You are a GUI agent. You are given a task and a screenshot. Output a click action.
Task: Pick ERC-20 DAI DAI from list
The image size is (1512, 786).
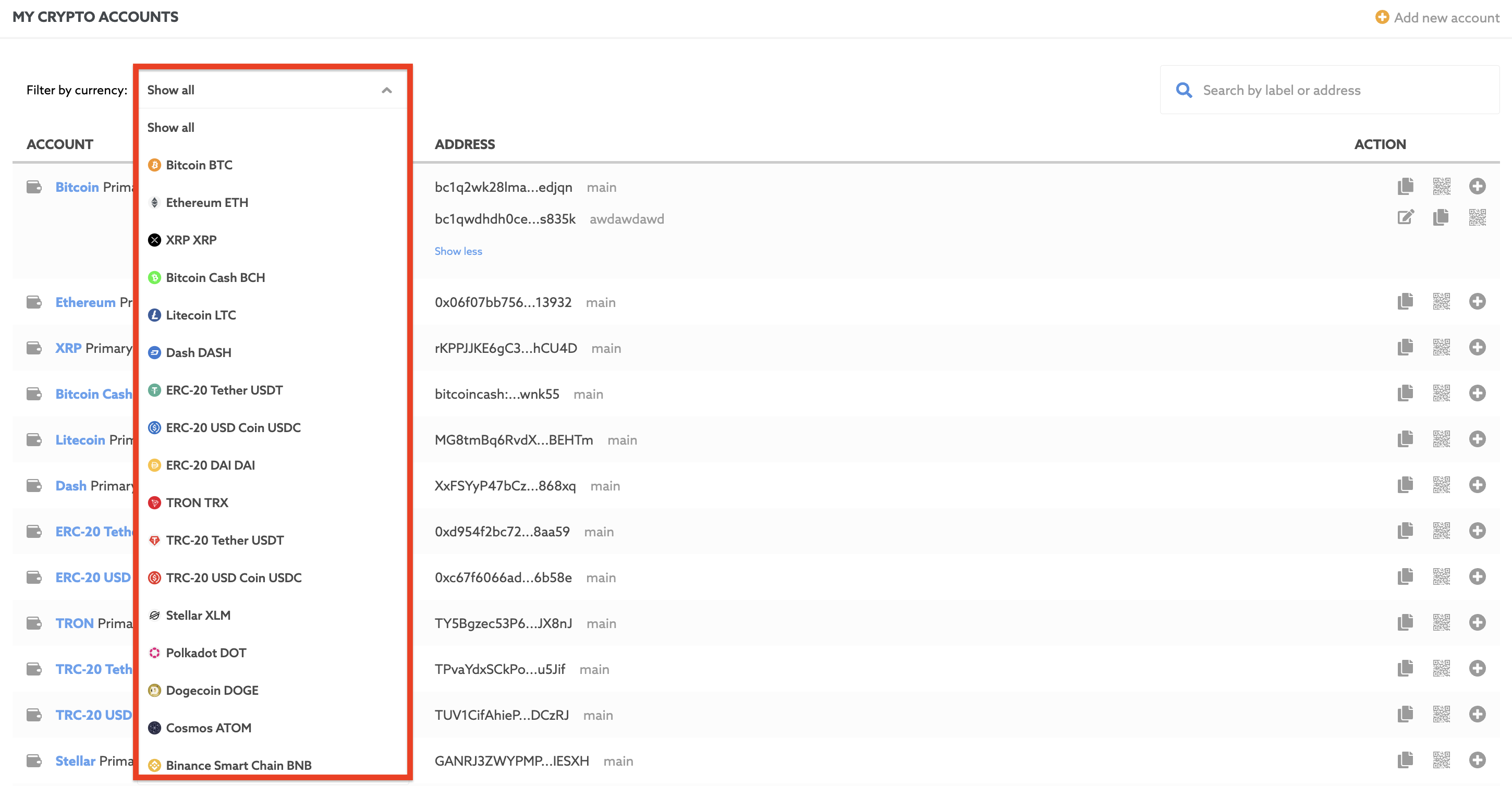click(272, 465)
